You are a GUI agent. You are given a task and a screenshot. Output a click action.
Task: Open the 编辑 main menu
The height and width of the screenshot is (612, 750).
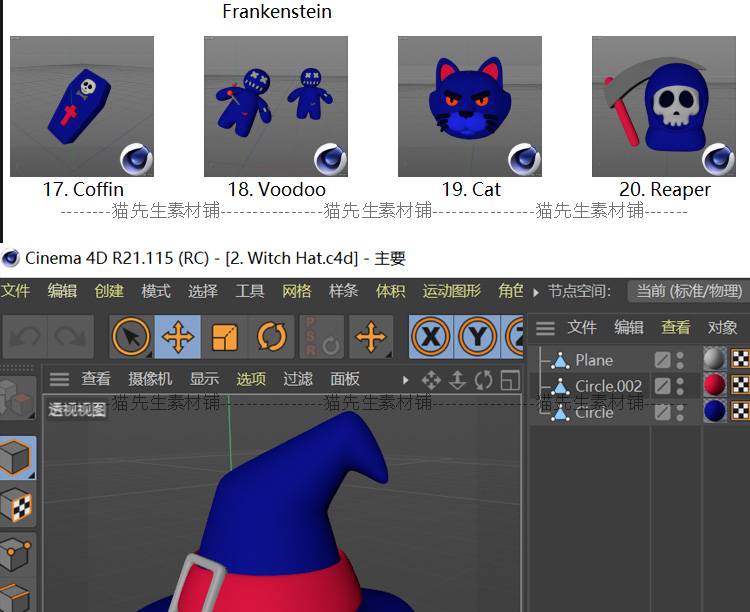(x=62, y=291)
